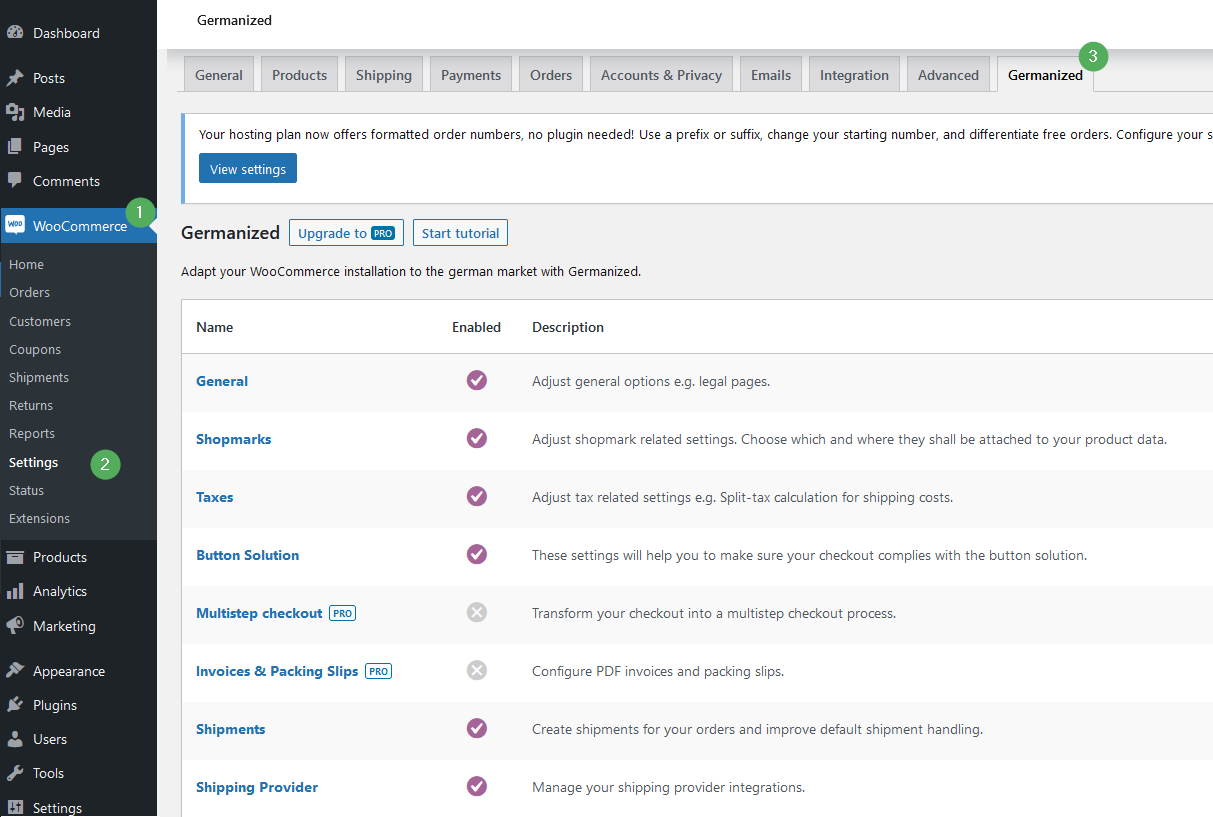Click the Media icon in sidebar
Viewport: 1213px width, 817px height.
[15, 112]
